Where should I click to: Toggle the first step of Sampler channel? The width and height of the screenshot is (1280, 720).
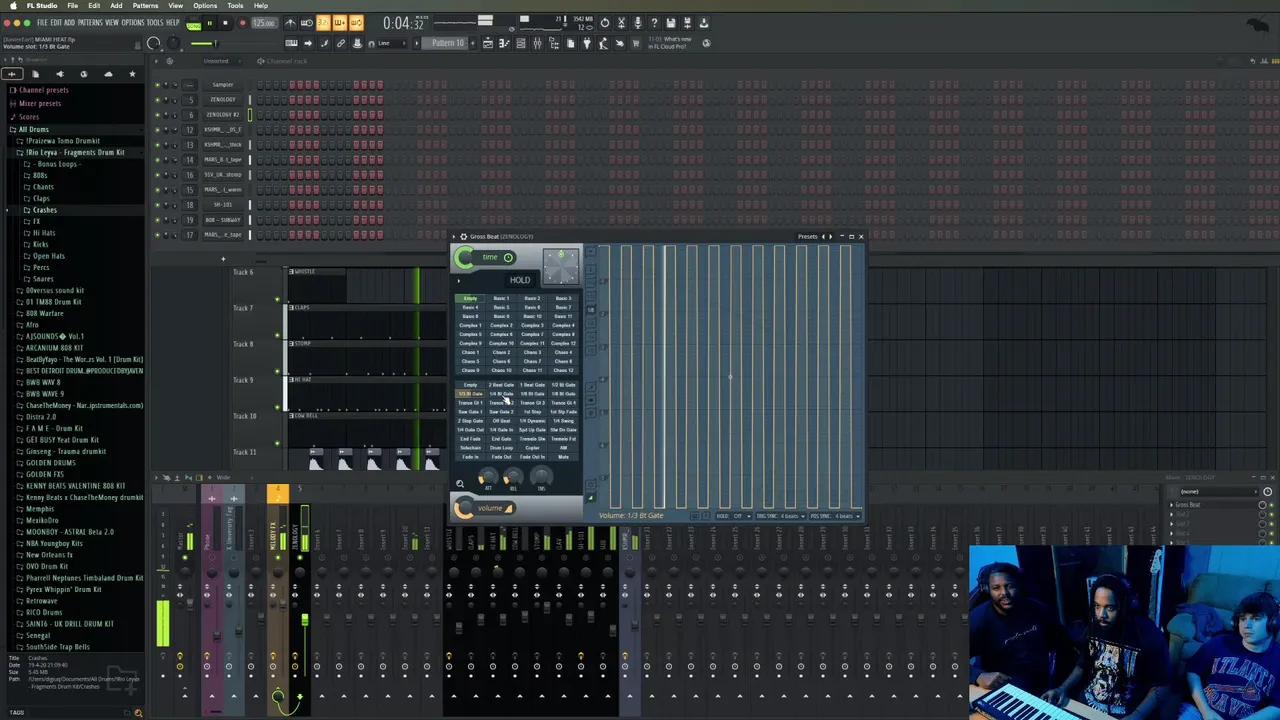pos(260,85)
